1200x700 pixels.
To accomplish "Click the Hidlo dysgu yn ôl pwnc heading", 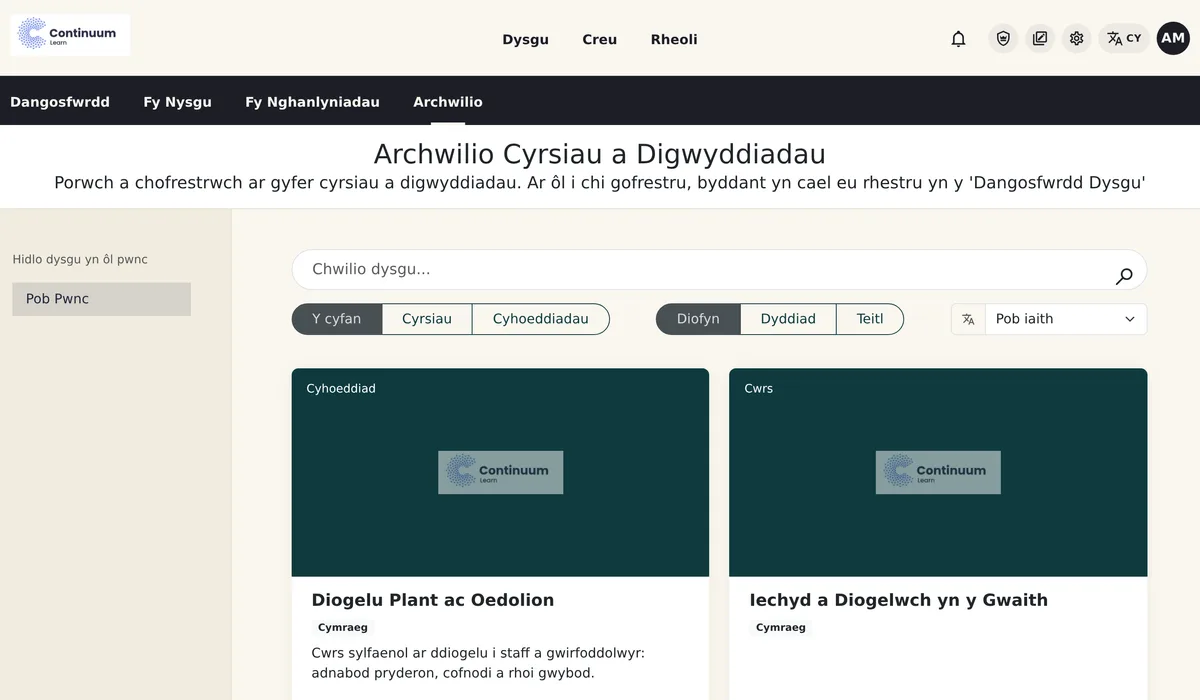I will point(80,259).
